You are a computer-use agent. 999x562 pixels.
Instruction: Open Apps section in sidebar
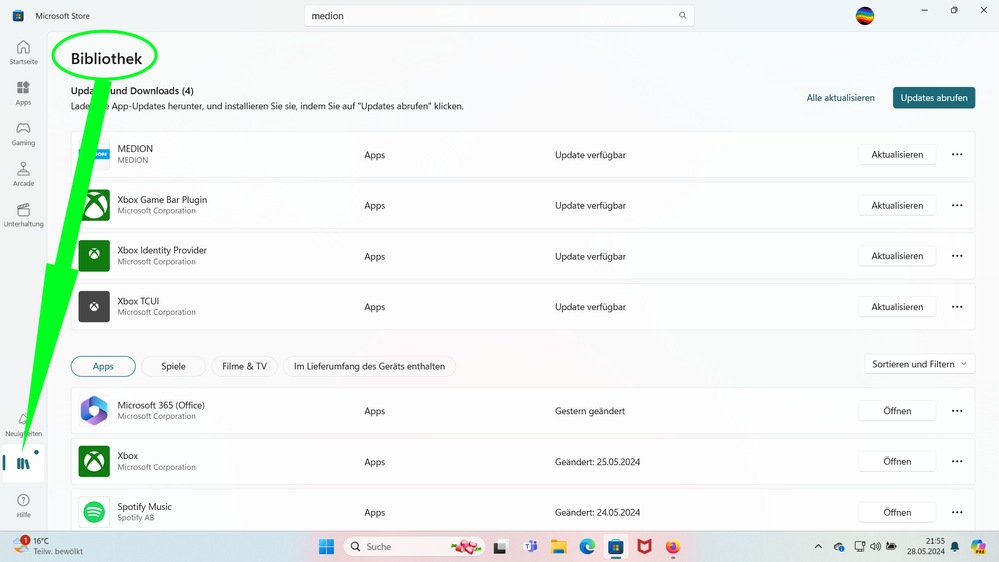(x=24, y=93)
